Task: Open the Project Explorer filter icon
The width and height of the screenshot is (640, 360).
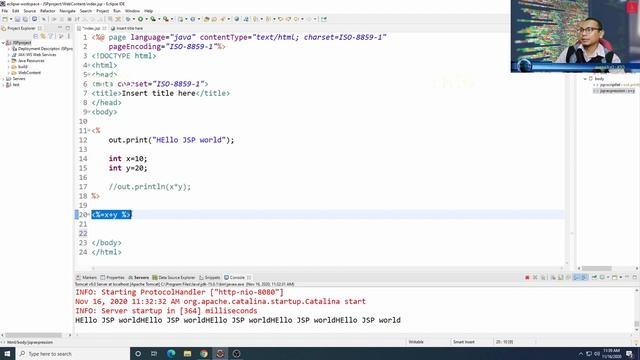Action: (x=51, y=36)
